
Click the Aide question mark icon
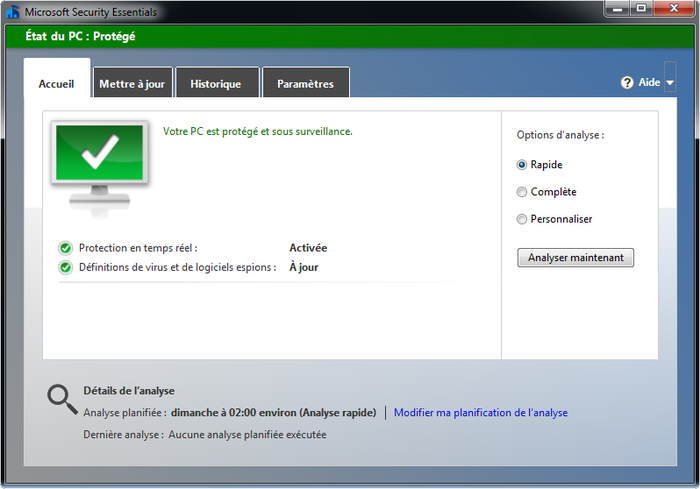pyautogui.click(x=627, y=83)
